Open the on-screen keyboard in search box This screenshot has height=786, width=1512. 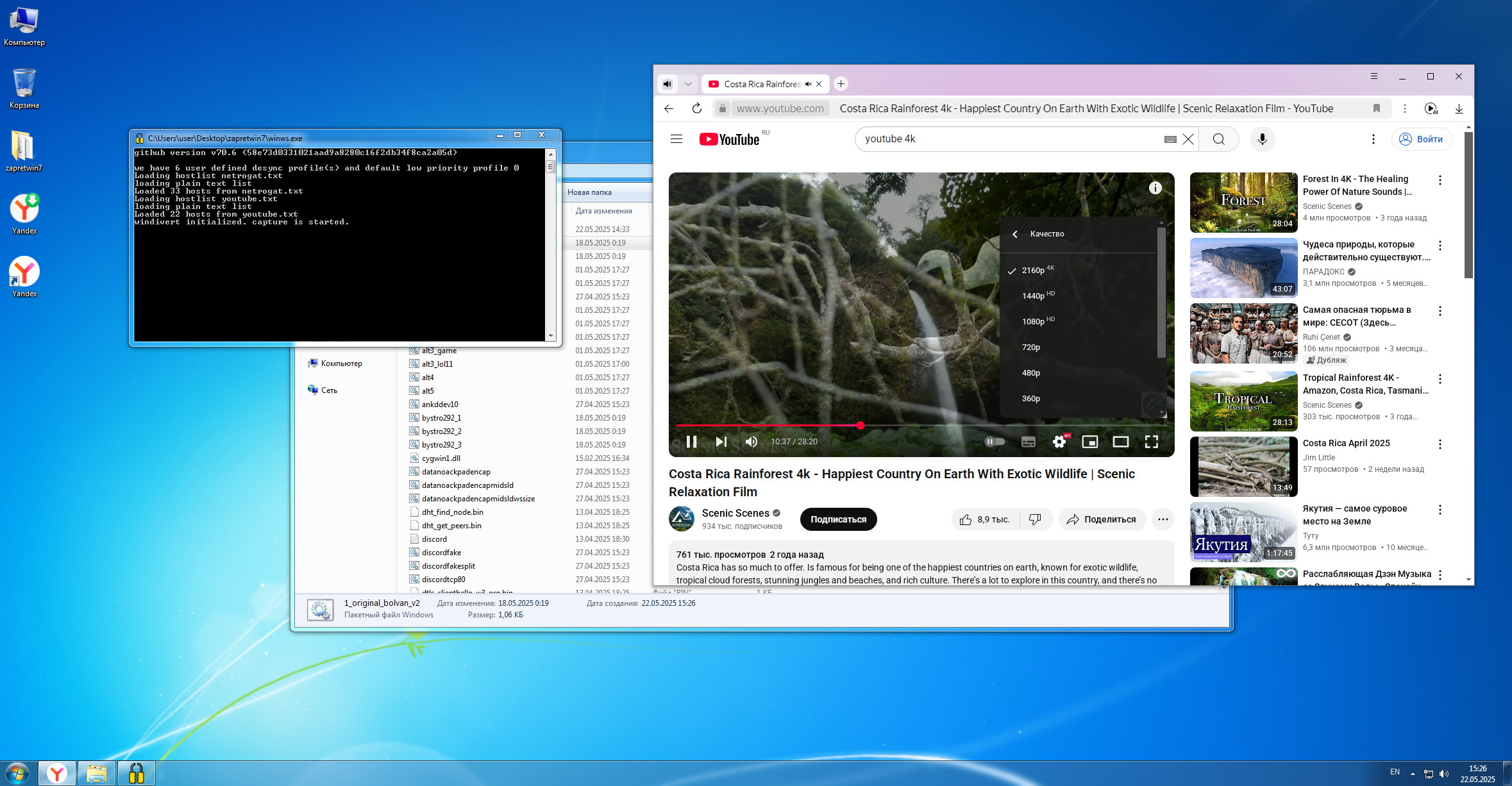[1170, 139]
